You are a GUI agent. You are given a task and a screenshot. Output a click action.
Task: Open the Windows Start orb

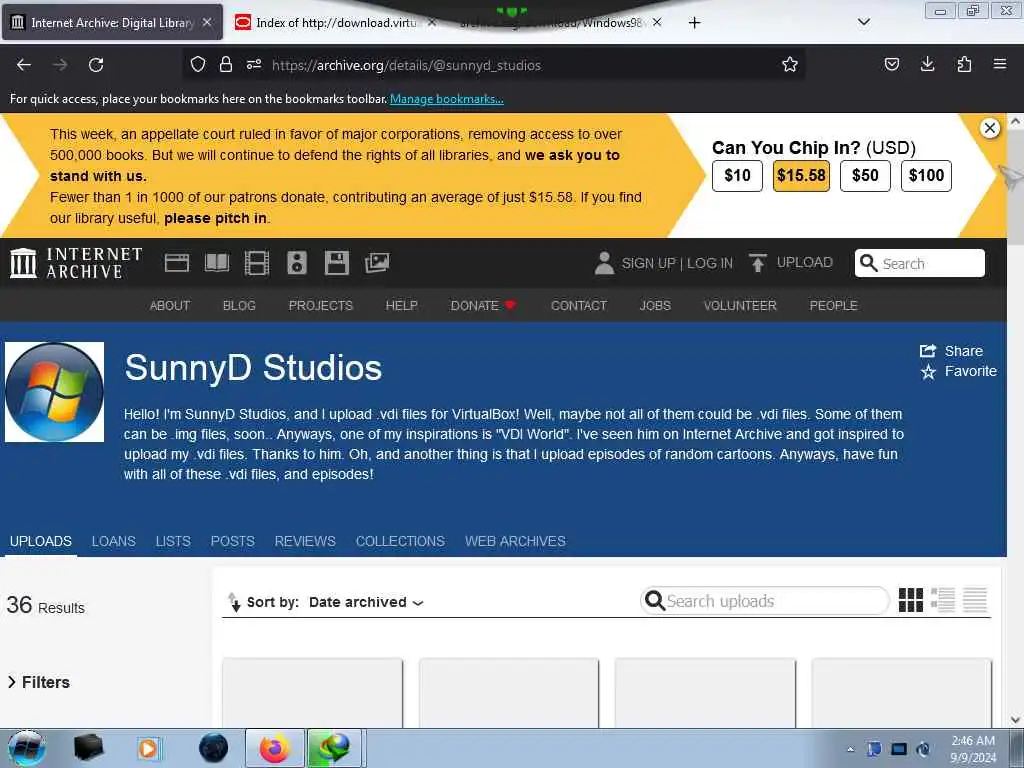27,748
